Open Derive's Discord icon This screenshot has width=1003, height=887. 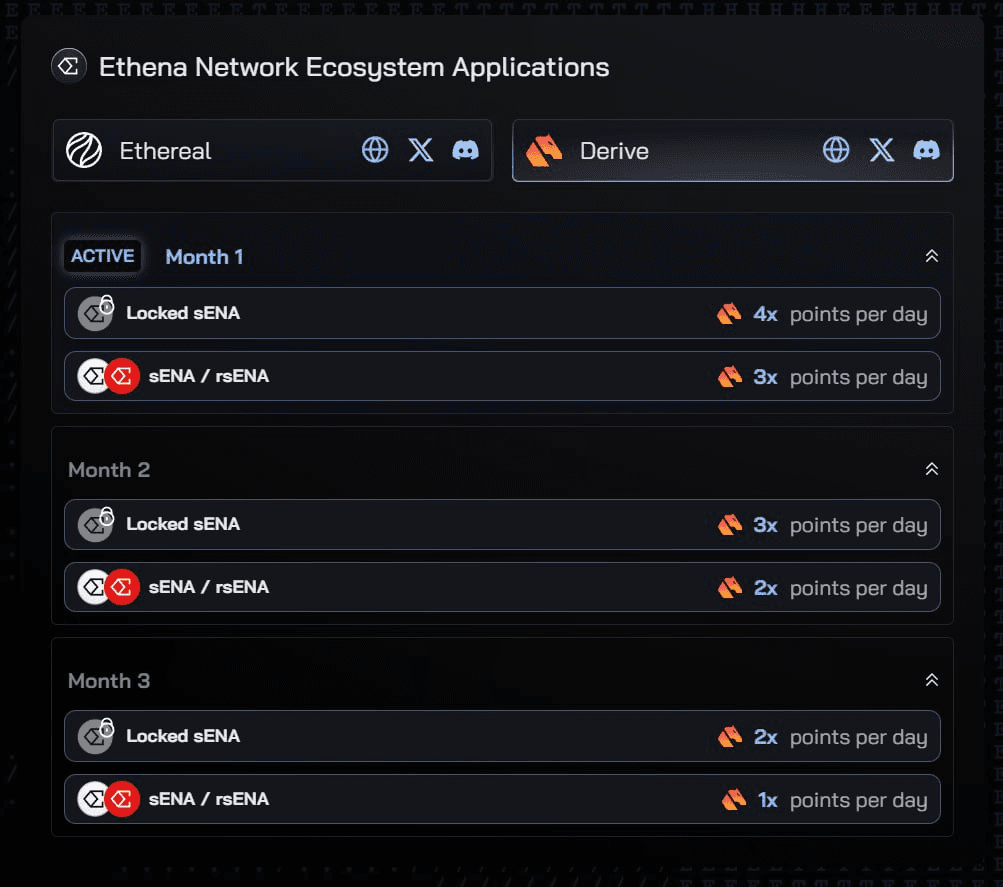point(926,150)
